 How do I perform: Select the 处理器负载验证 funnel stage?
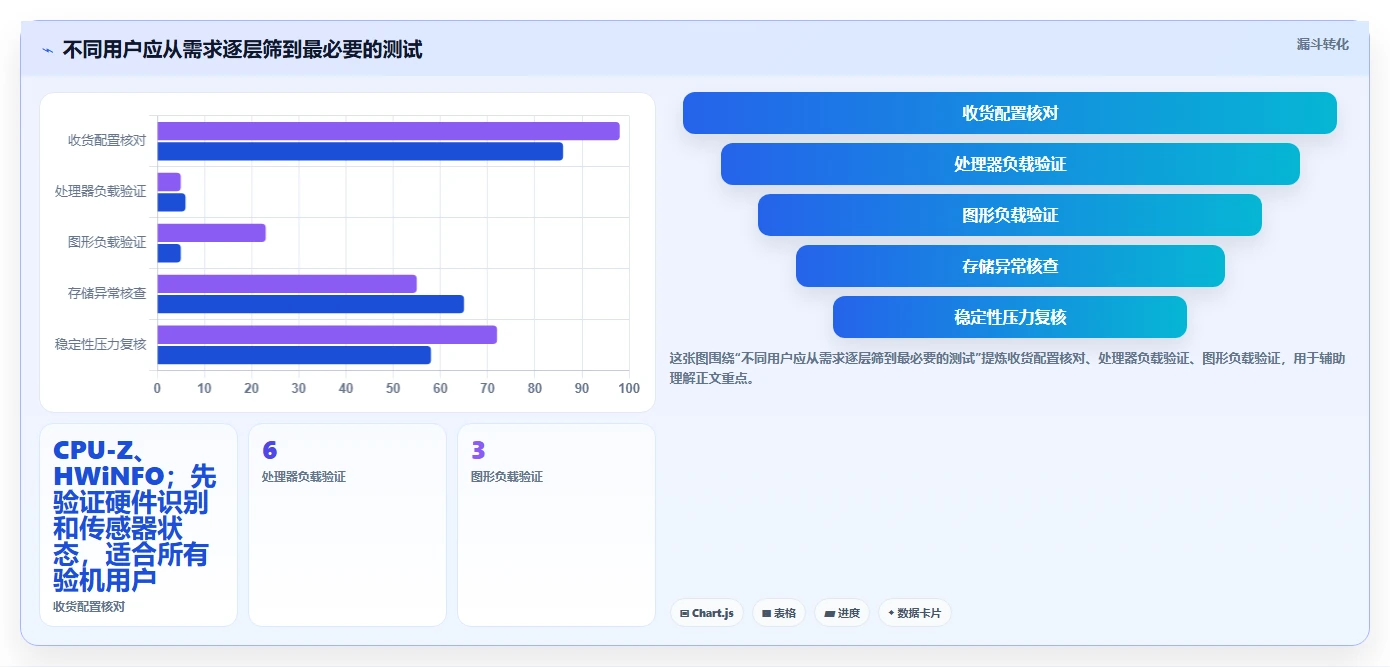pyautogui.click(x=1010, y=164)
